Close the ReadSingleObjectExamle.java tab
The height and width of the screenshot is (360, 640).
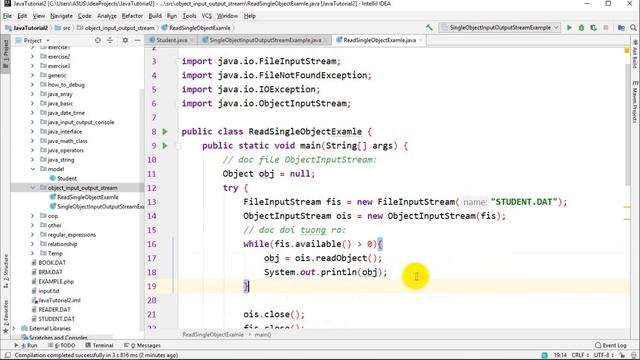[x=420, y=40]
